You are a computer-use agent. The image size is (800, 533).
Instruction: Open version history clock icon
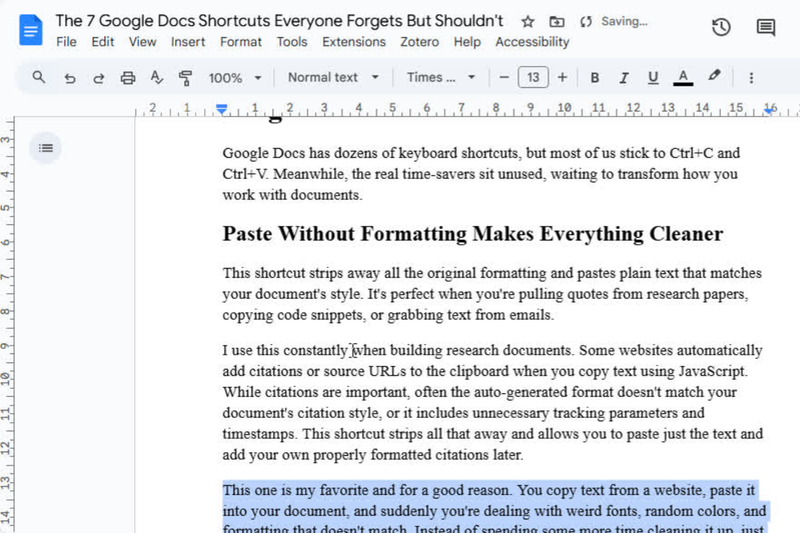721,27
